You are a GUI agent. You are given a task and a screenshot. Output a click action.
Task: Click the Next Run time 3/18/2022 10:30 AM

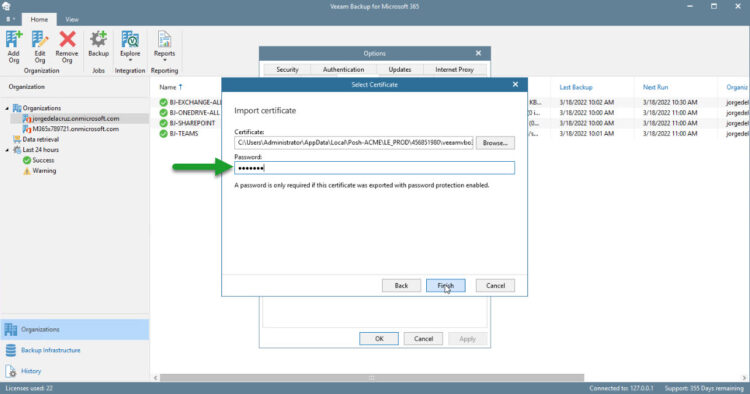click(x=670, y=102)
